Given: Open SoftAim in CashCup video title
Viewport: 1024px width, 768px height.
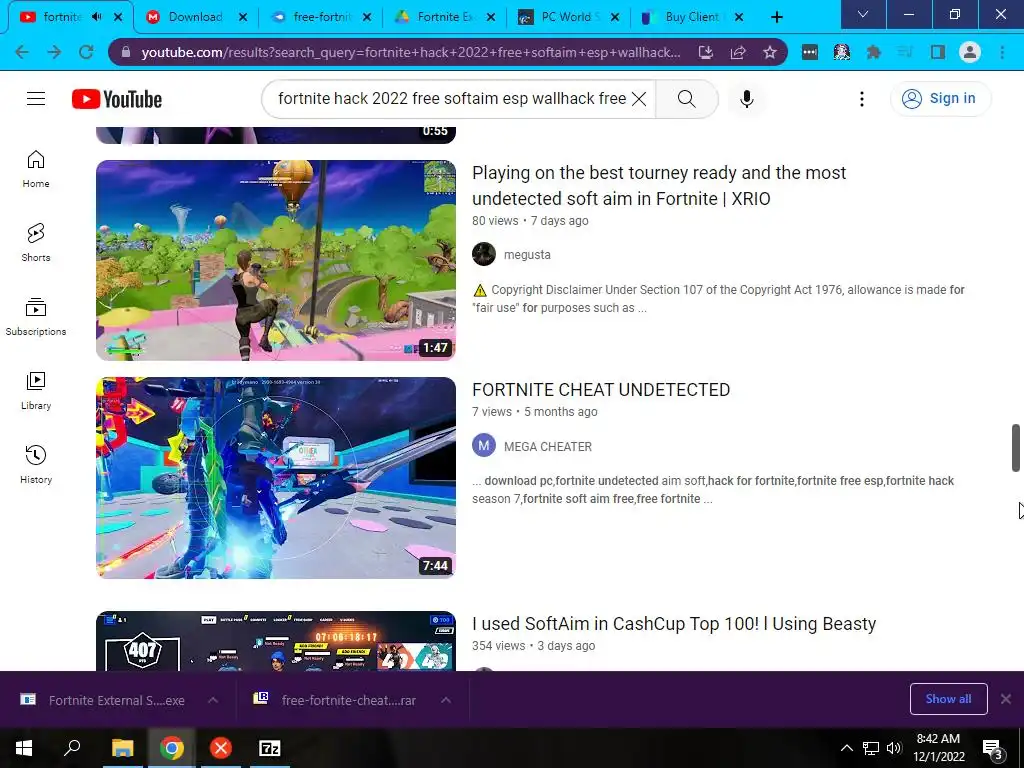Looking at the screenshot, I should [674, 624].
